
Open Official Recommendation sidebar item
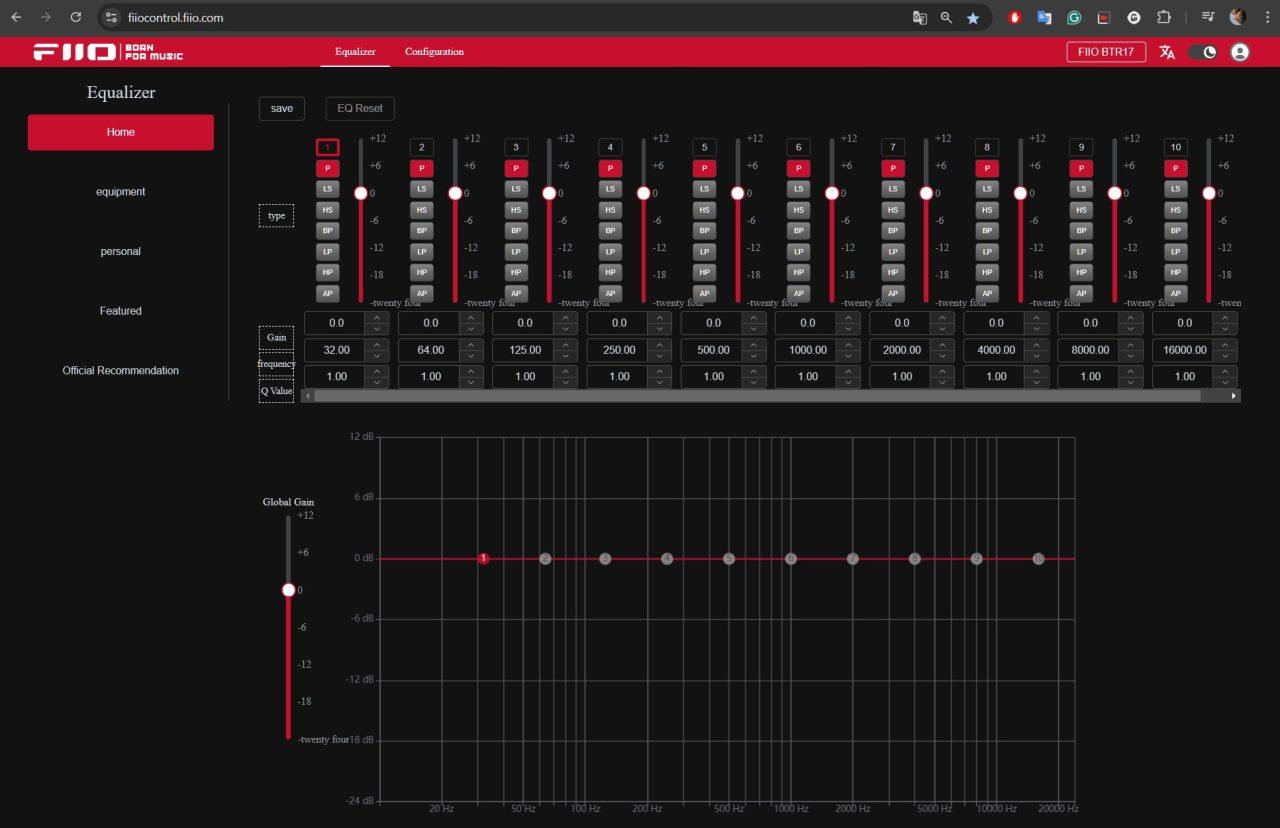click(x=121, y=371)
